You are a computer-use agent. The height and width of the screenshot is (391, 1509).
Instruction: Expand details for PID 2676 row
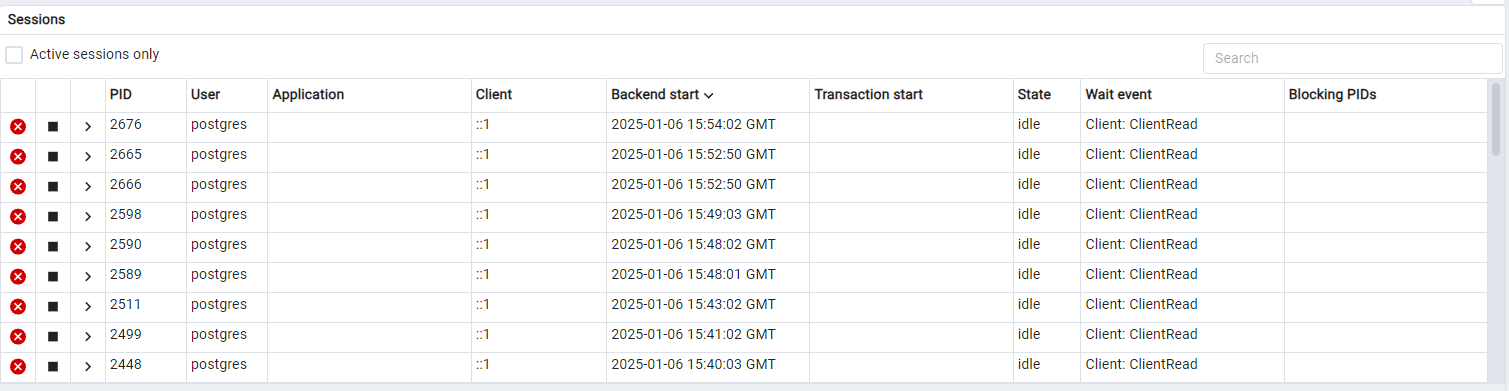(88, 127)
